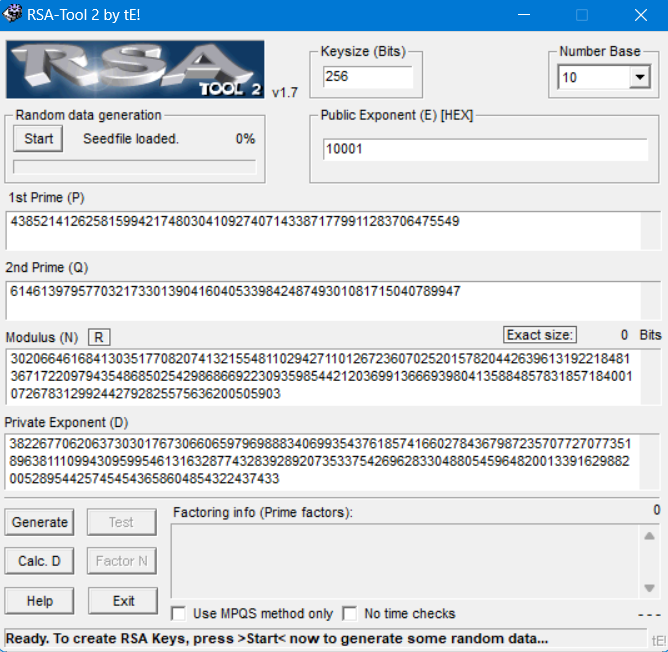Screen dimensions: 668x652
Task: Click the Calc. D button
Action: tap(40, 561)
